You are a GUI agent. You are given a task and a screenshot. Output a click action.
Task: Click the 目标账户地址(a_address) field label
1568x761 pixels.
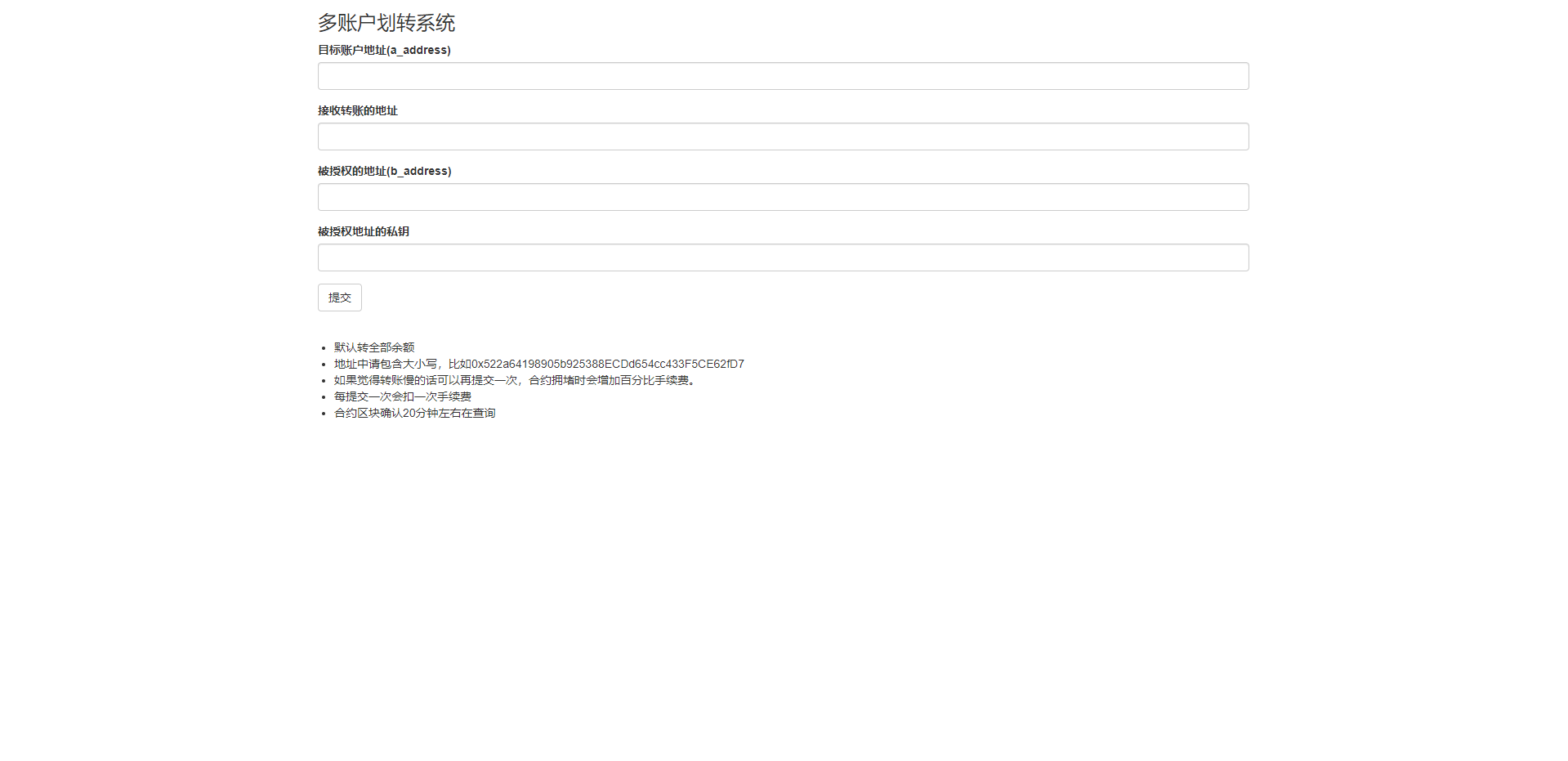point(384,50)
